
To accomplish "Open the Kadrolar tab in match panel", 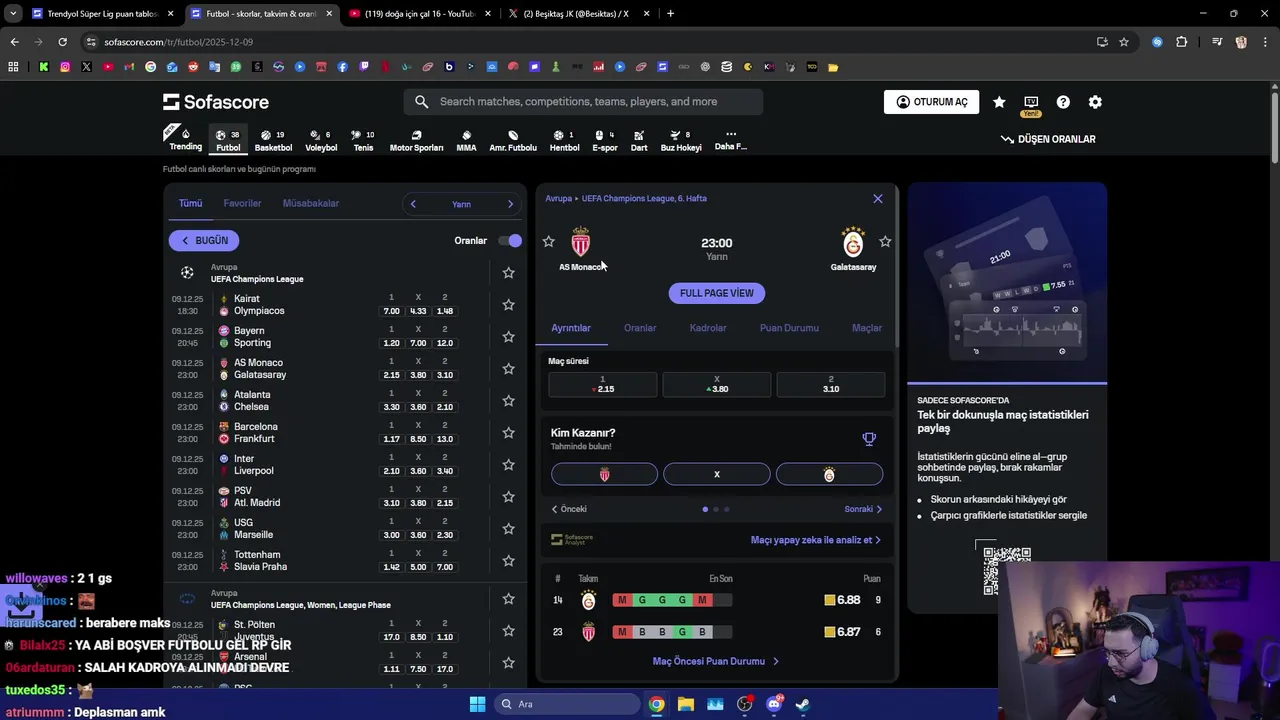I will [708, 328].
